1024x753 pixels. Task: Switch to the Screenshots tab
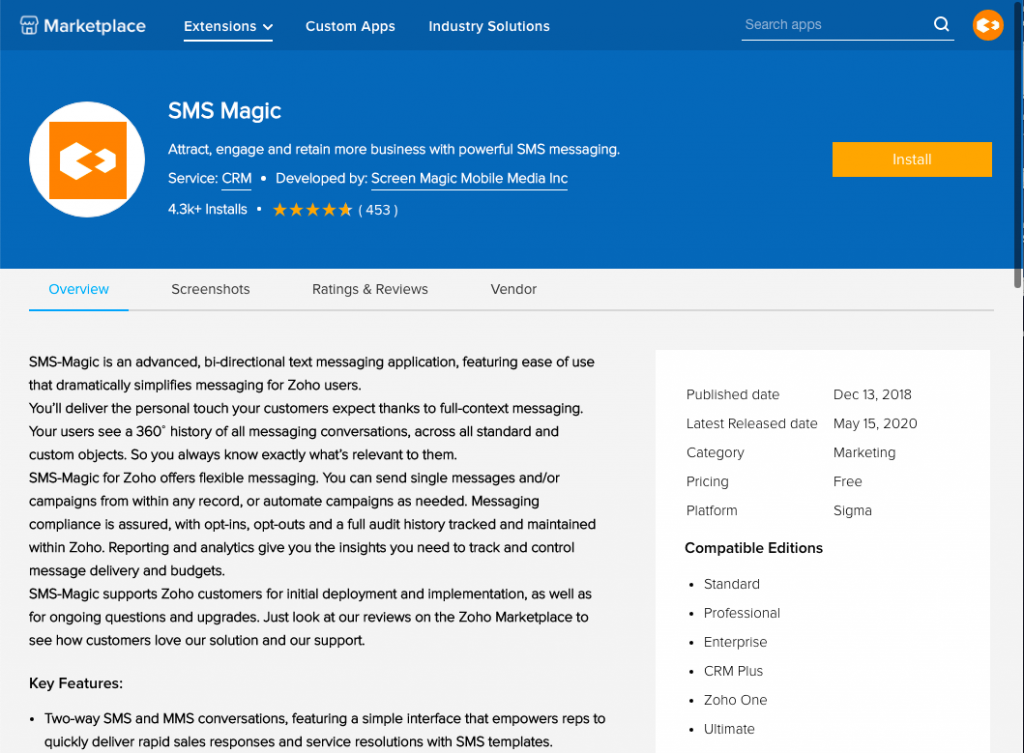(210, 289)
